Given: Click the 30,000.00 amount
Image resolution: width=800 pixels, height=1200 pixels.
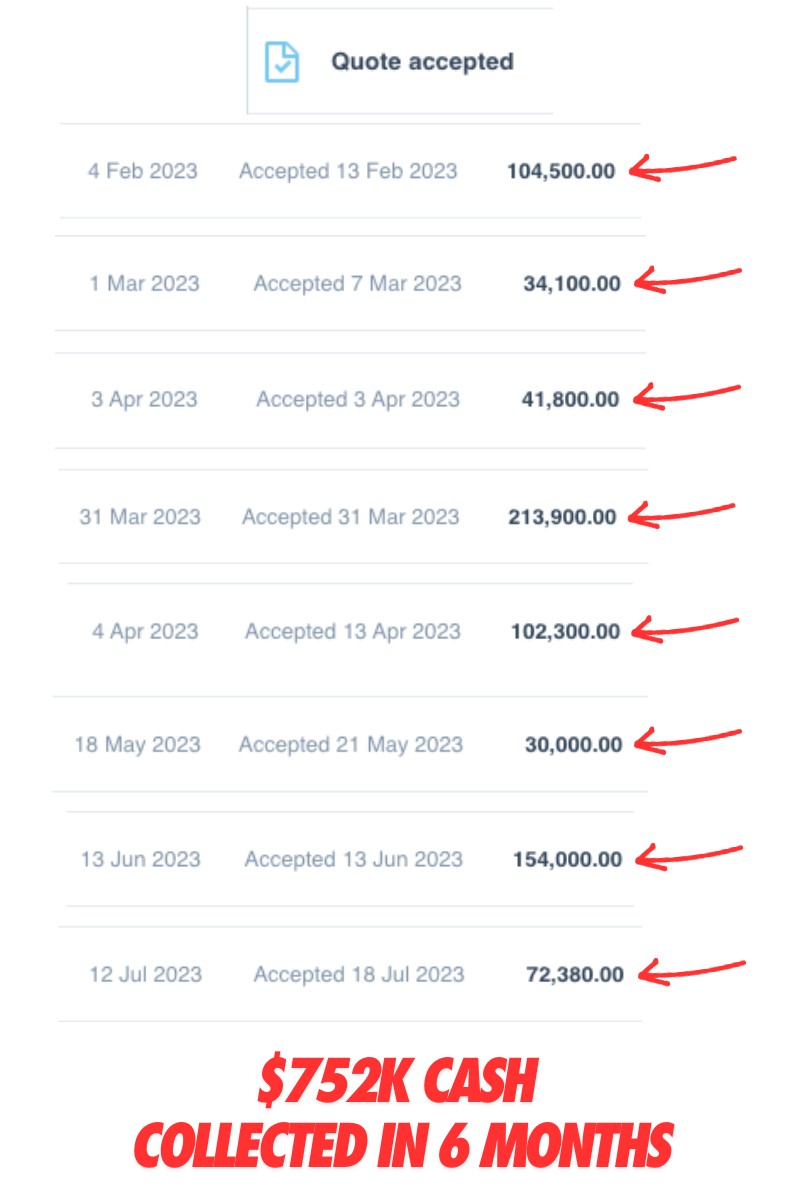Looking at the screenshot, I should (573, 745).
